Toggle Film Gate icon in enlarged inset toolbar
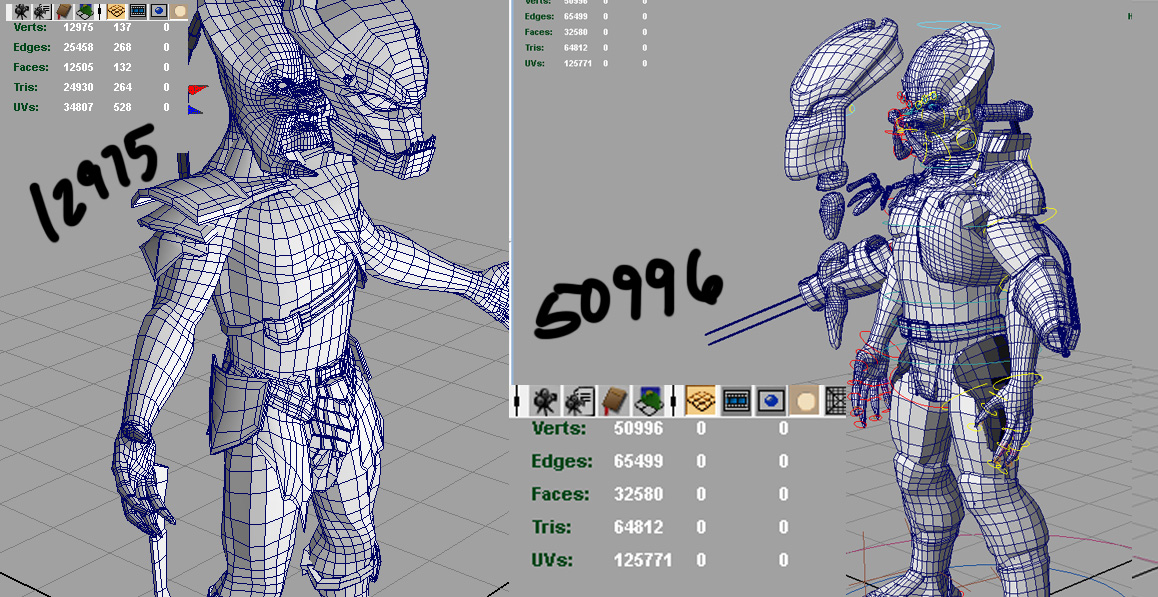 pyautogui.click(x=736, y=401)
